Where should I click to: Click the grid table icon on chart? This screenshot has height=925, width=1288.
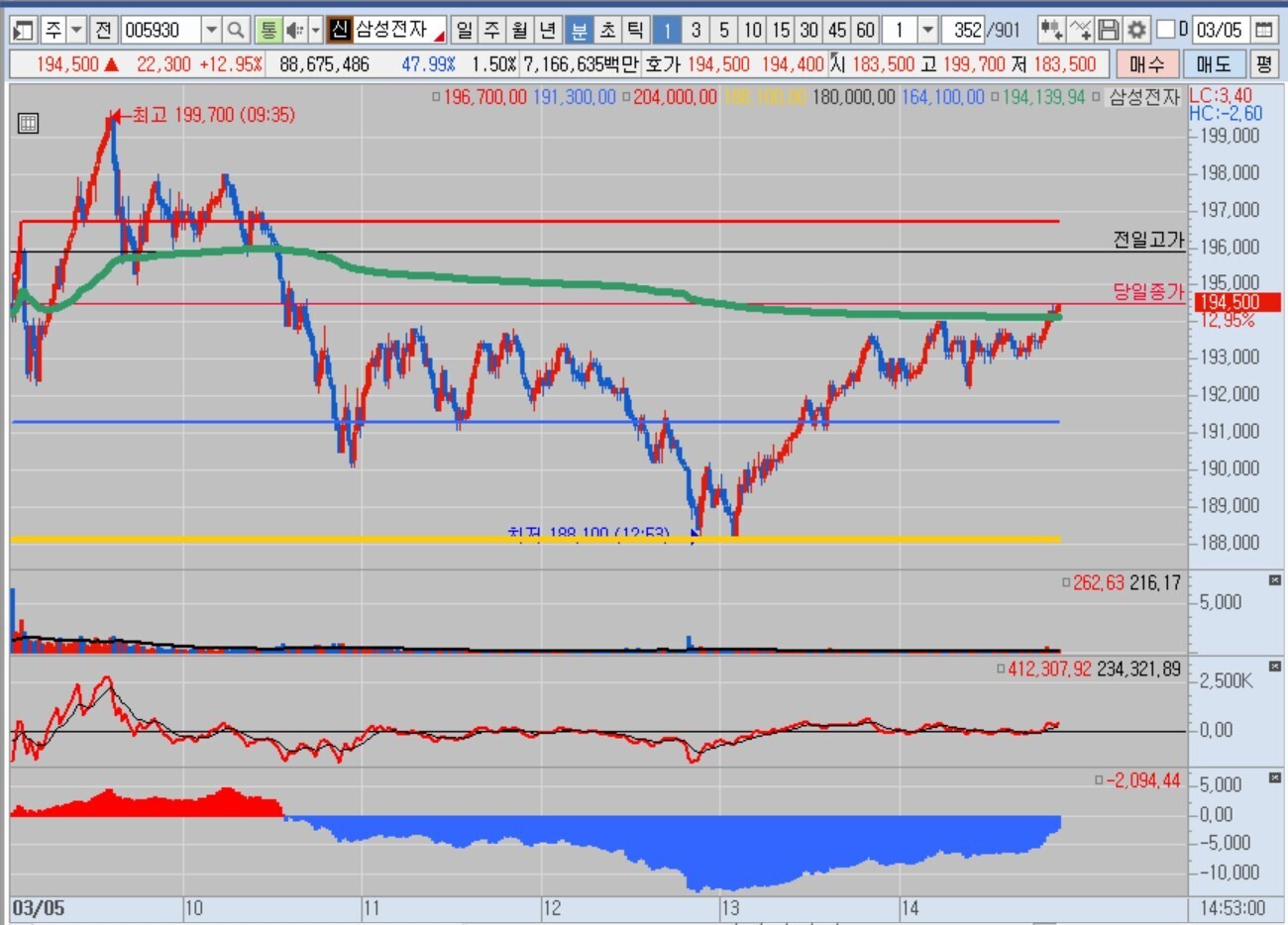tap(28, 124)
